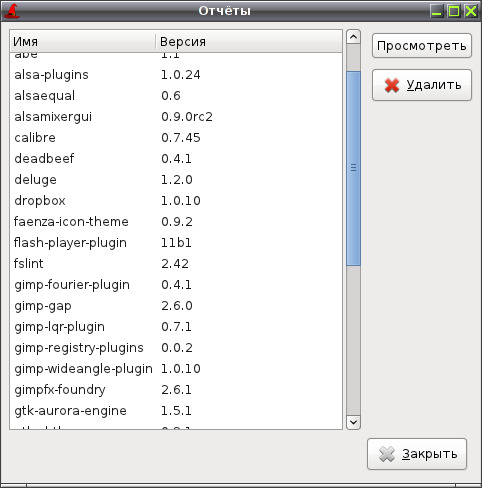Select the alsamixergui entry
Image resolution: width=482 pixels, height=488 pixels.
tap(176, 117)
